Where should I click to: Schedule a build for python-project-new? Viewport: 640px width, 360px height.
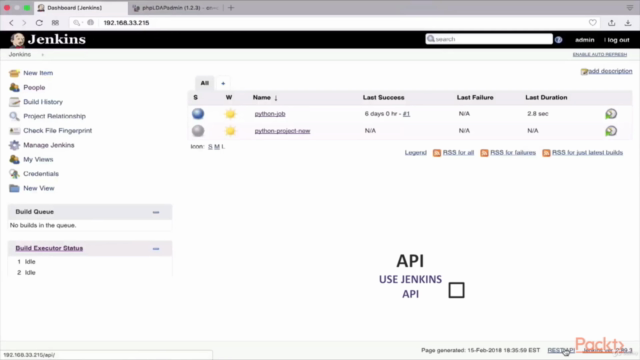(611, 131)
